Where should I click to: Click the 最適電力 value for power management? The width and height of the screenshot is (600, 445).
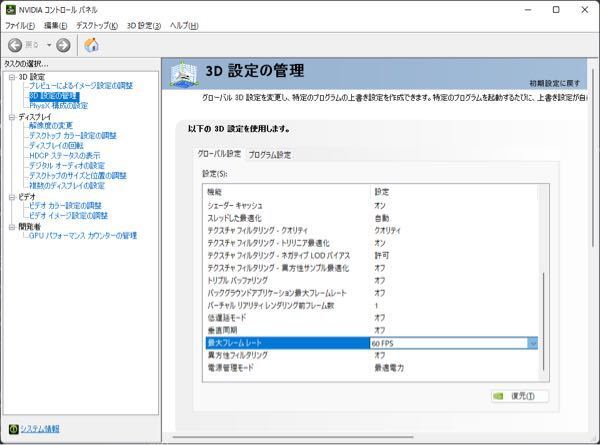pos(389,368)
